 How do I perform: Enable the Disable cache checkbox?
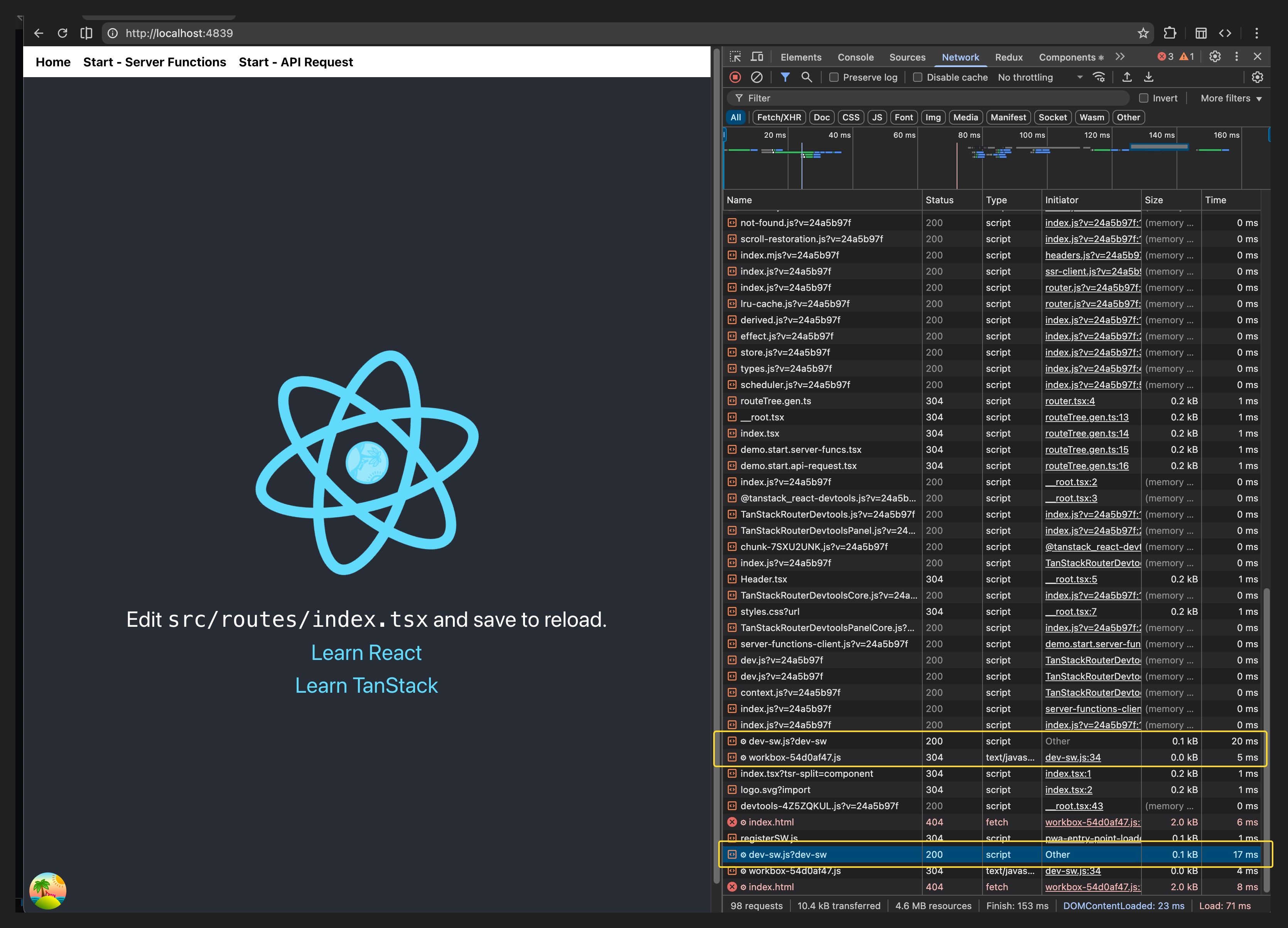click(917, 77)
